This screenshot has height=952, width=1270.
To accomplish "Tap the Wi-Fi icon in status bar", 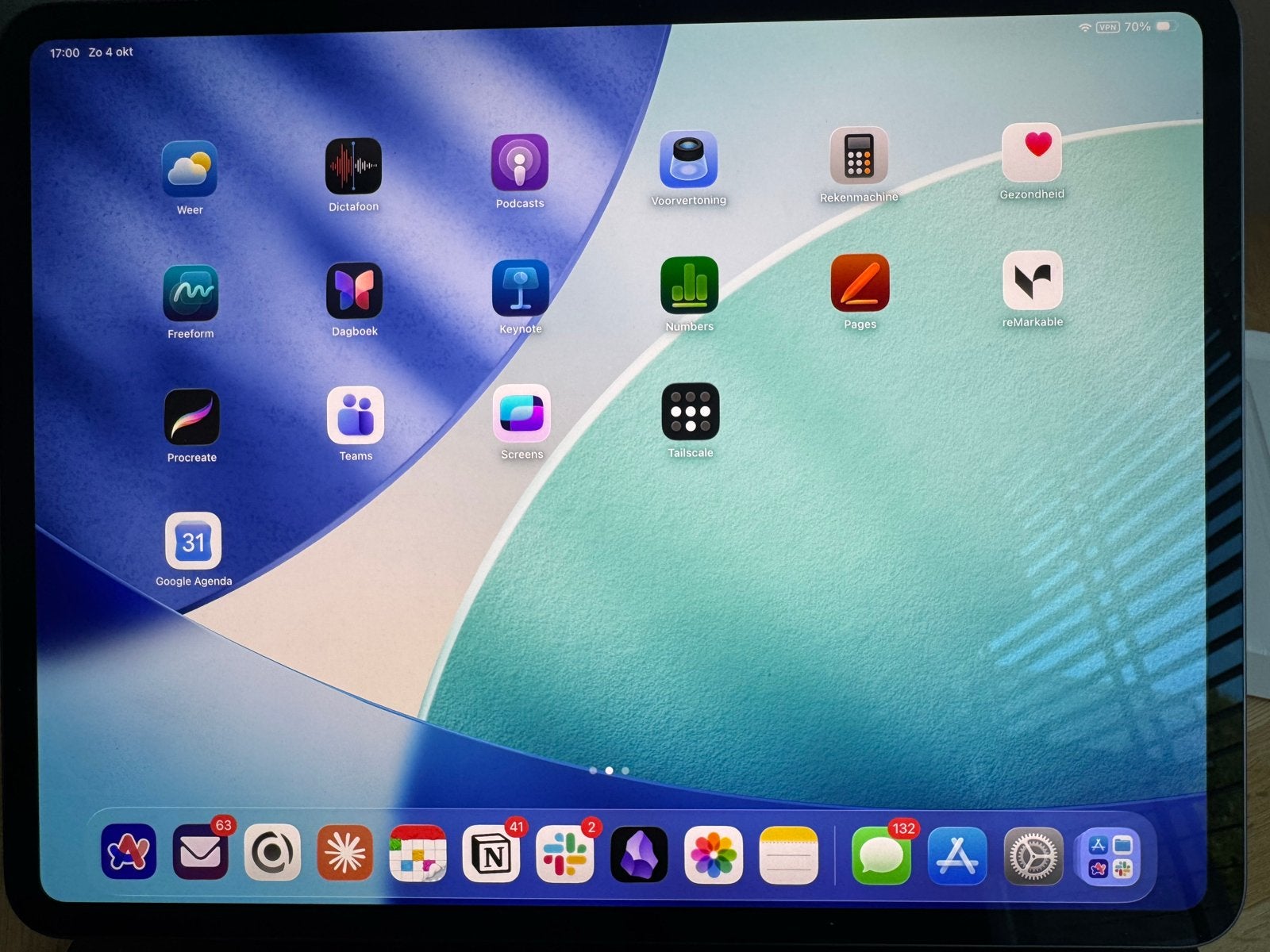I will coord(1084,28).
